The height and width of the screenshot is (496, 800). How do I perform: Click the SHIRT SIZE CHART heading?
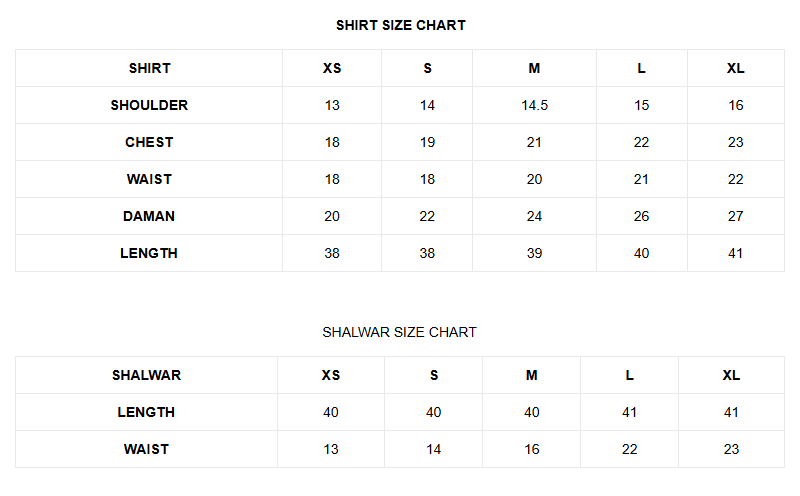(400, 25)
